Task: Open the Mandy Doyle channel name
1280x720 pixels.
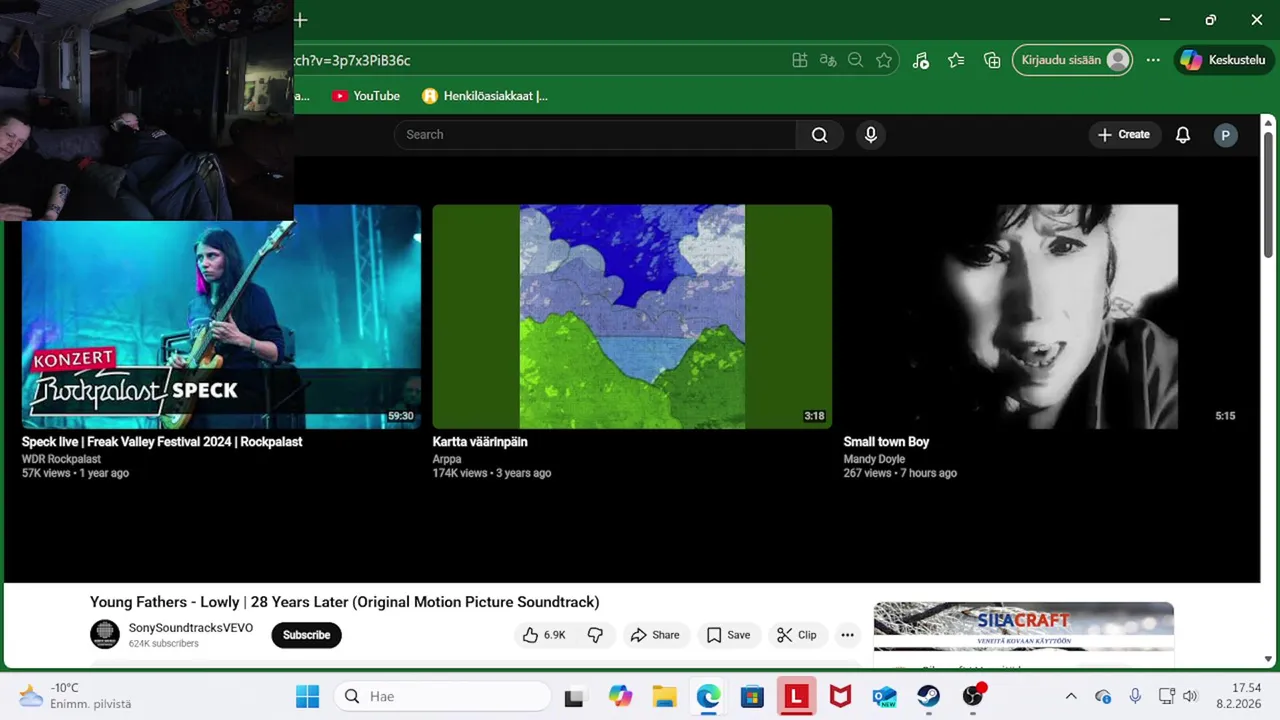Action: point(874,459)
